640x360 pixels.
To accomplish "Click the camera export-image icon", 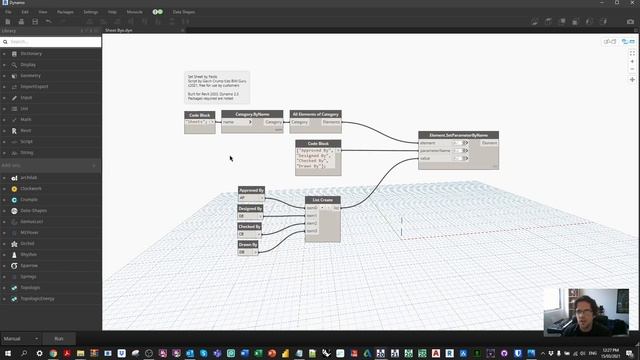I will [x=631, y=22].
